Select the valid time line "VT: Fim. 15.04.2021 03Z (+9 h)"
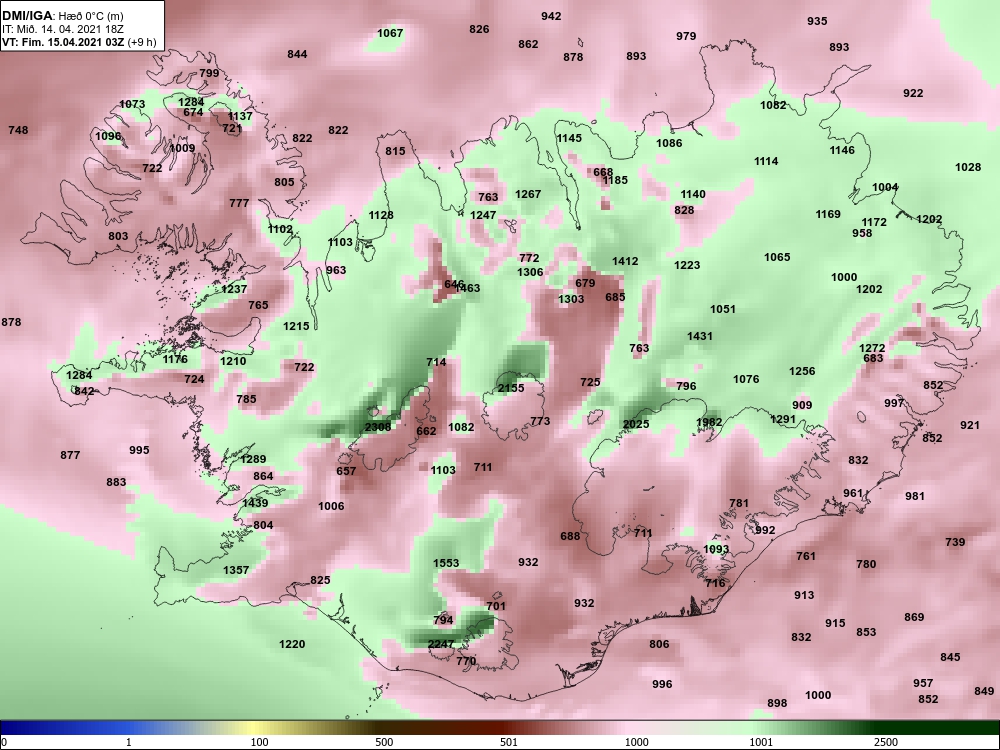 79,42
